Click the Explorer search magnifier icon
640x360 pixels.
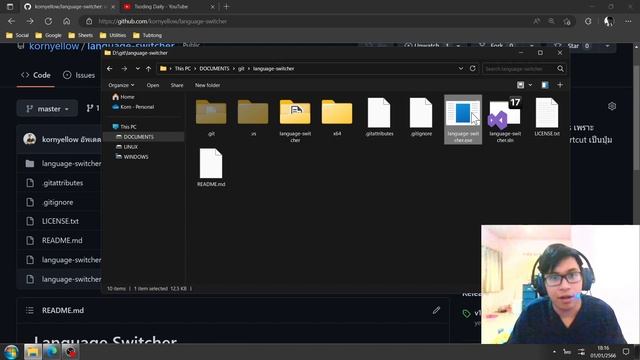click(x=560, y=69)
